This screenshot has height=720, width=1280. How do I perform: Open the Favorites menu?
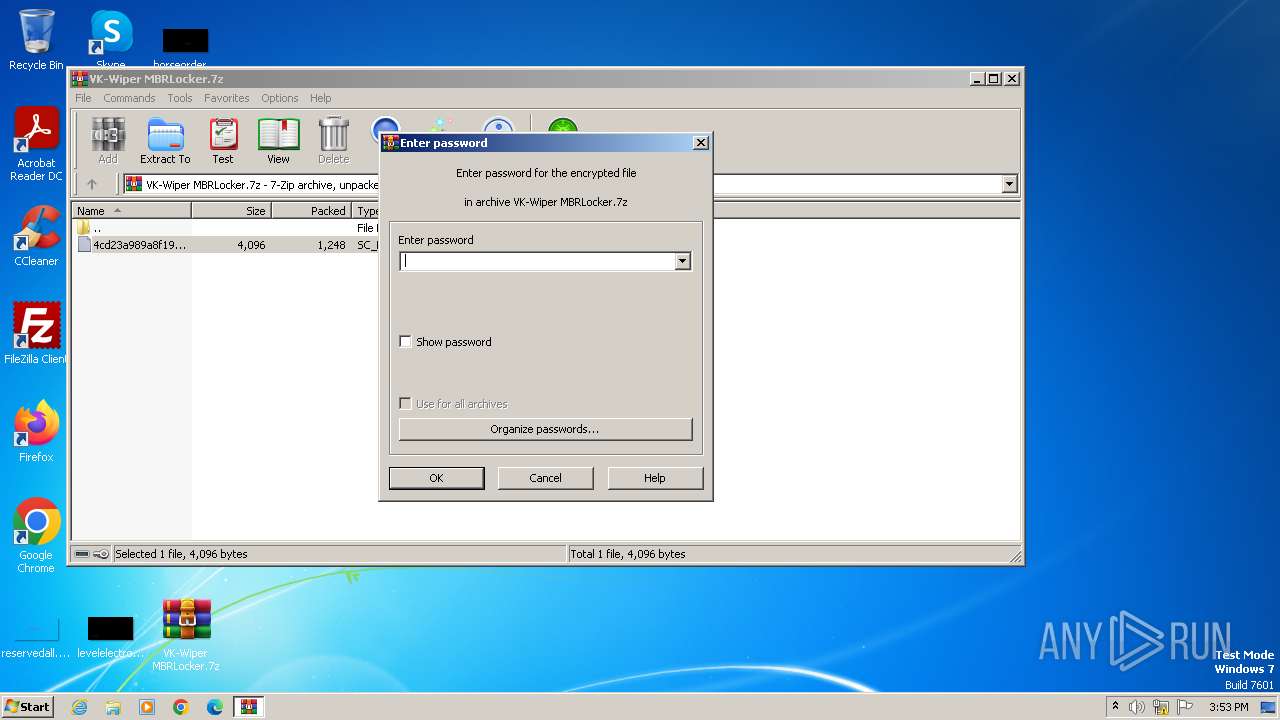(227, 98)
